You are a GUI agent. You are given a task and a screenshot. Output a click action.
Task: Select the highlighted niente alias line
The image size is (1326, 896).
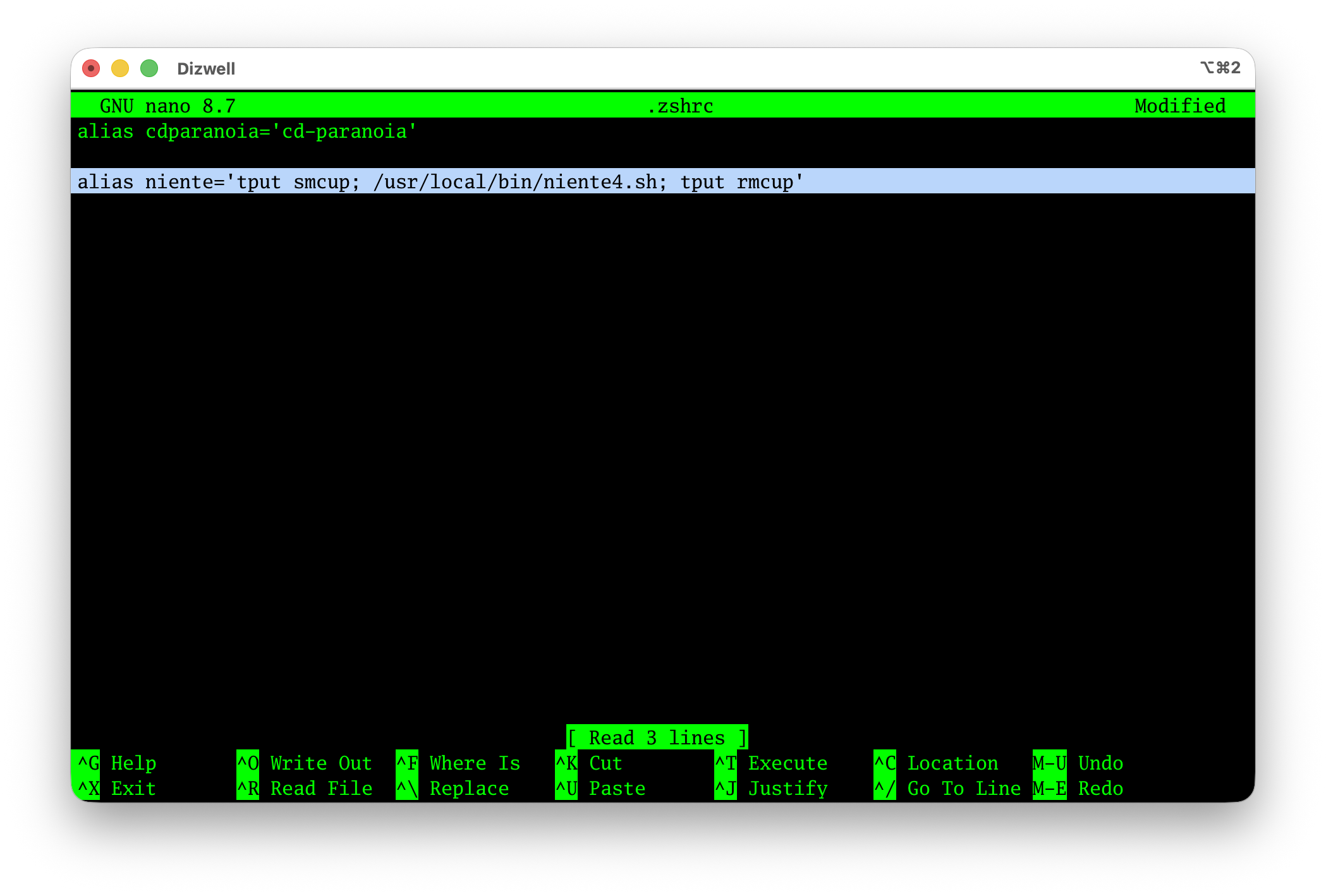439,182
